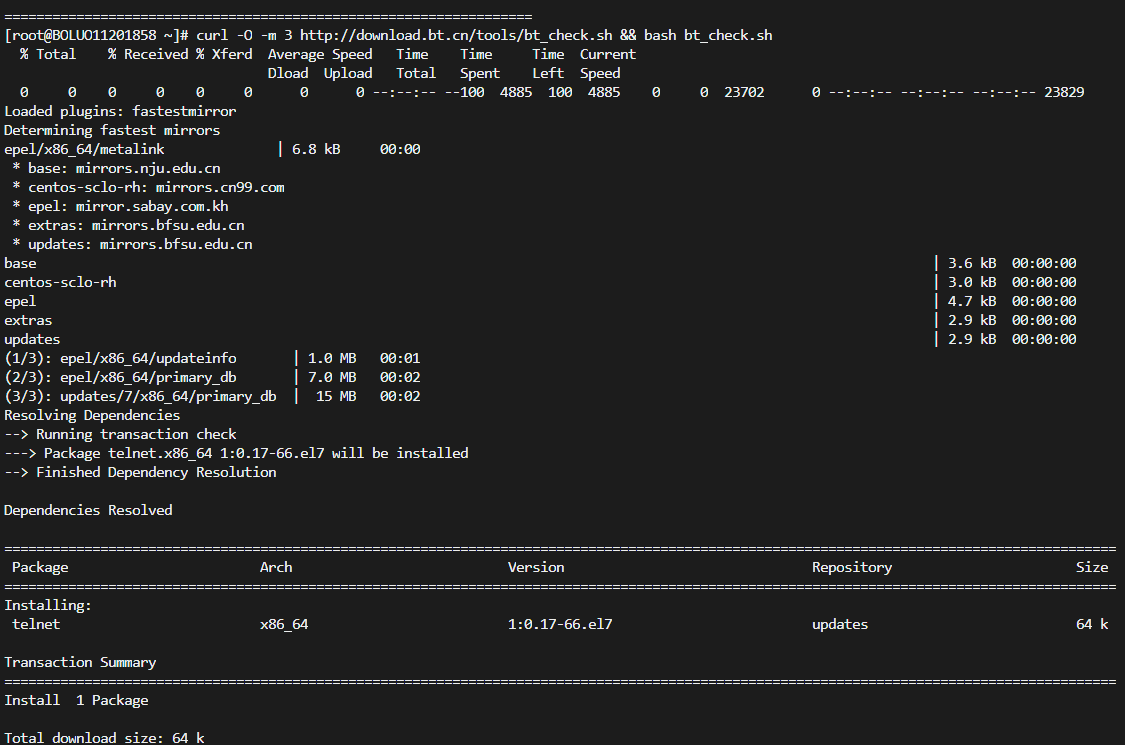
Task: Click the '64 k' value in the Size column
Action: (x=1092, y=624)
